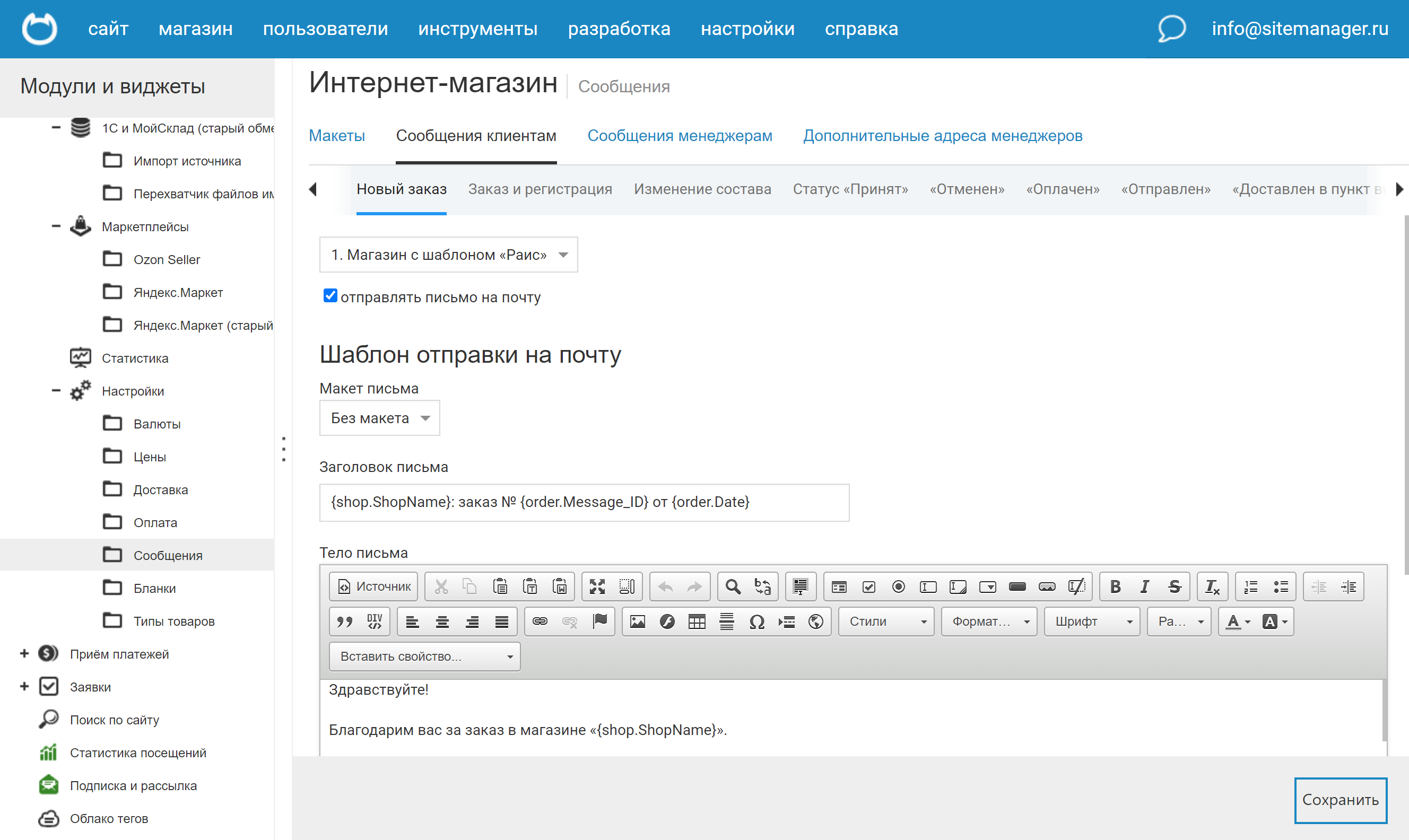The image size is (1409, 840).
Task: Apply bold formatting in the email body editor
Action: [1115, 587]
